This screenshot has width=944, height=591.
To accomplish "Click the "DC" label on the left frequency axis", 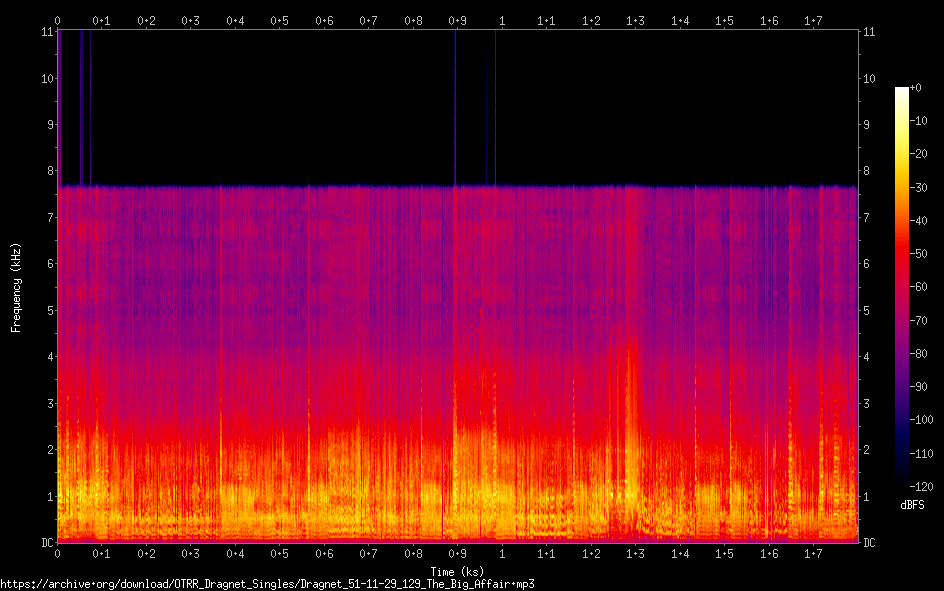I will point(46,543).
